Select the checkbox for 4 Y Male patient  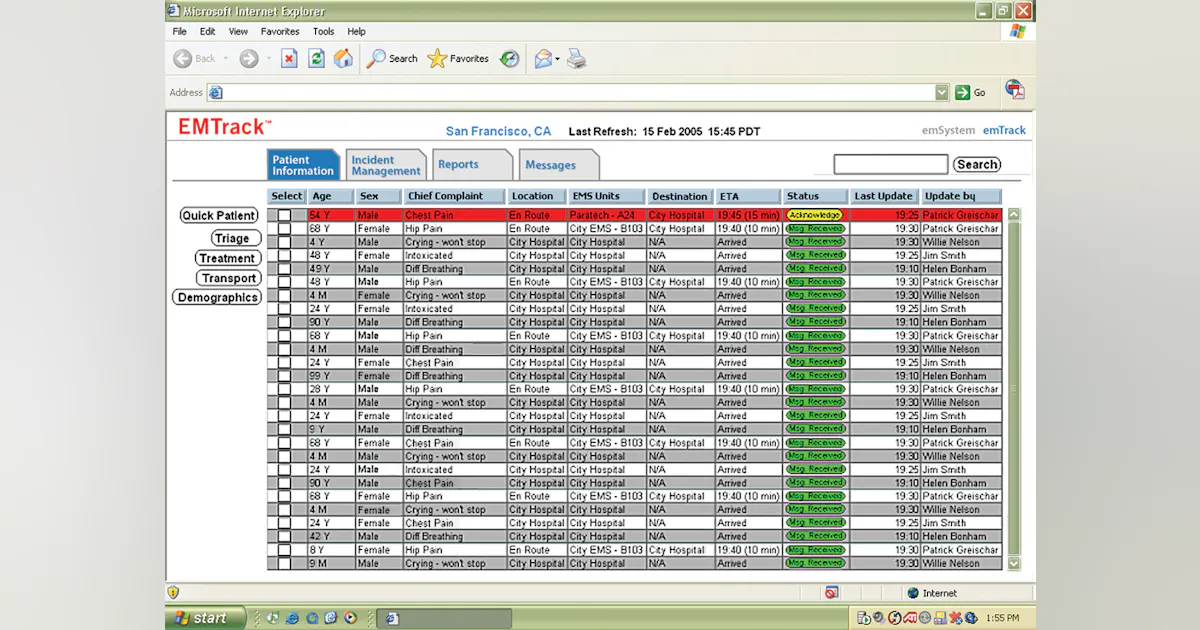tap(284, 242)
